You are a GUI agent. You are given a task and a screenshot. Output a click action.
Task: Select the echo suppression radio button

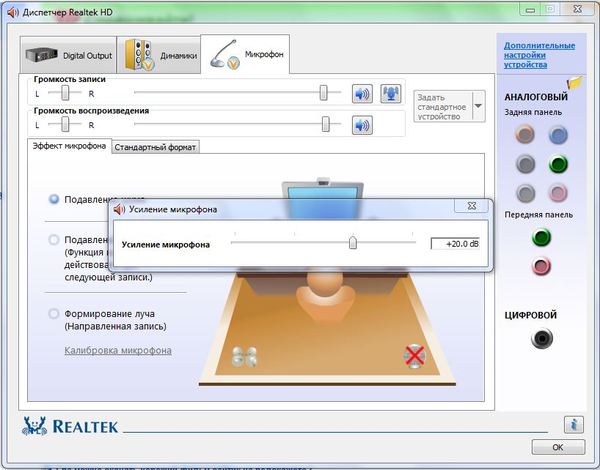pyautogui.click(x=54, y=240)
